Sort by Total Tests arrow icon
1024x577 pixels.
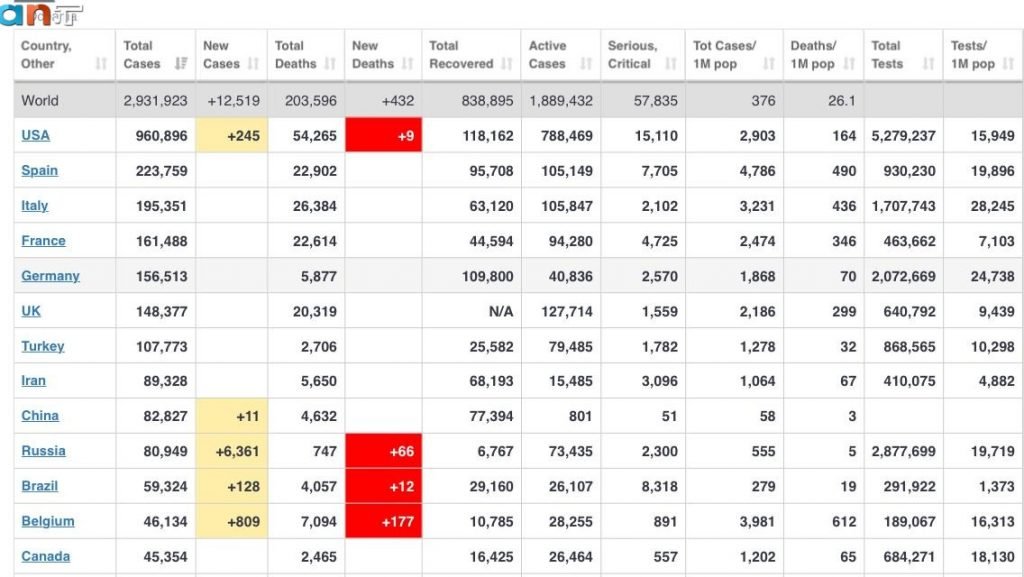point(928,64)
